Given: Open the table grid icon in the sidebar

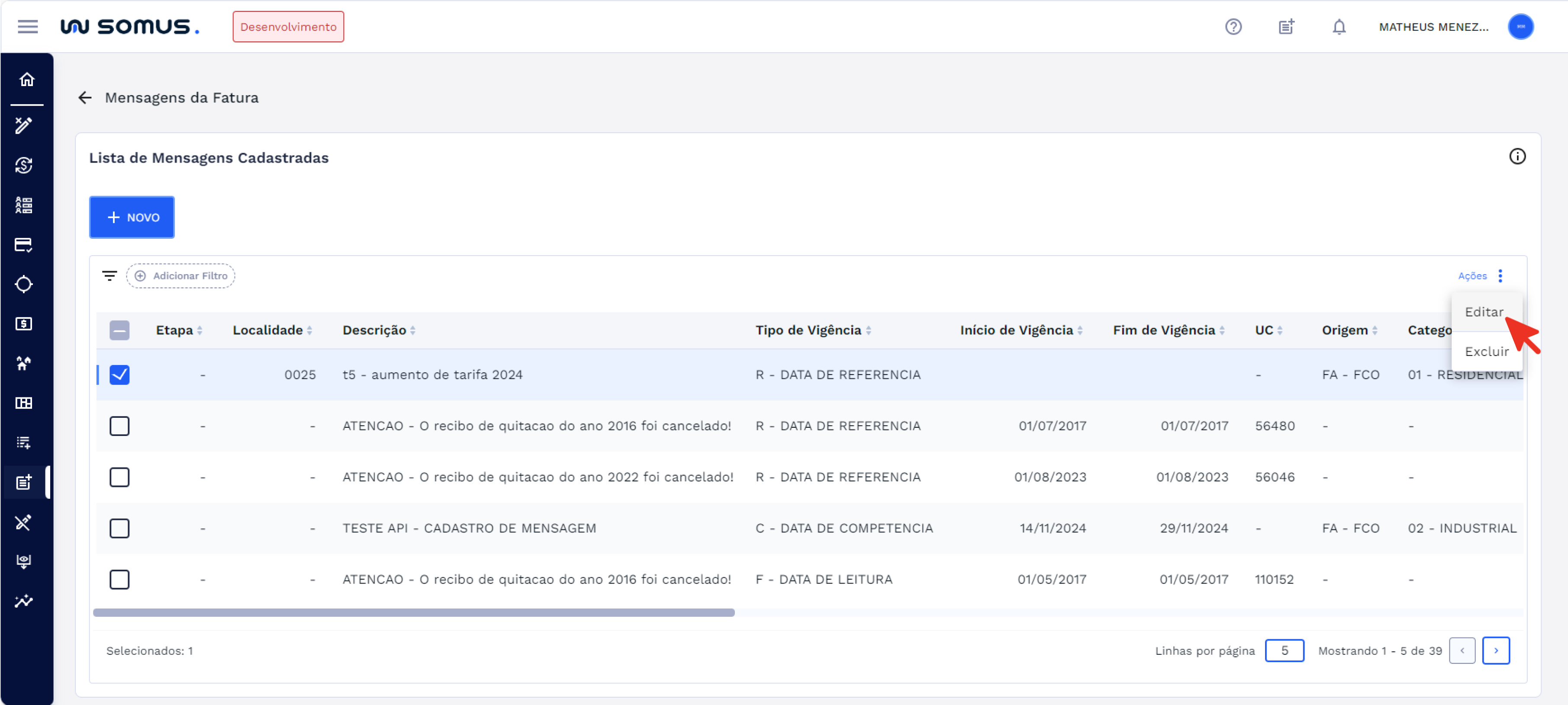Looking at the screenshot, I should point(24,403).
